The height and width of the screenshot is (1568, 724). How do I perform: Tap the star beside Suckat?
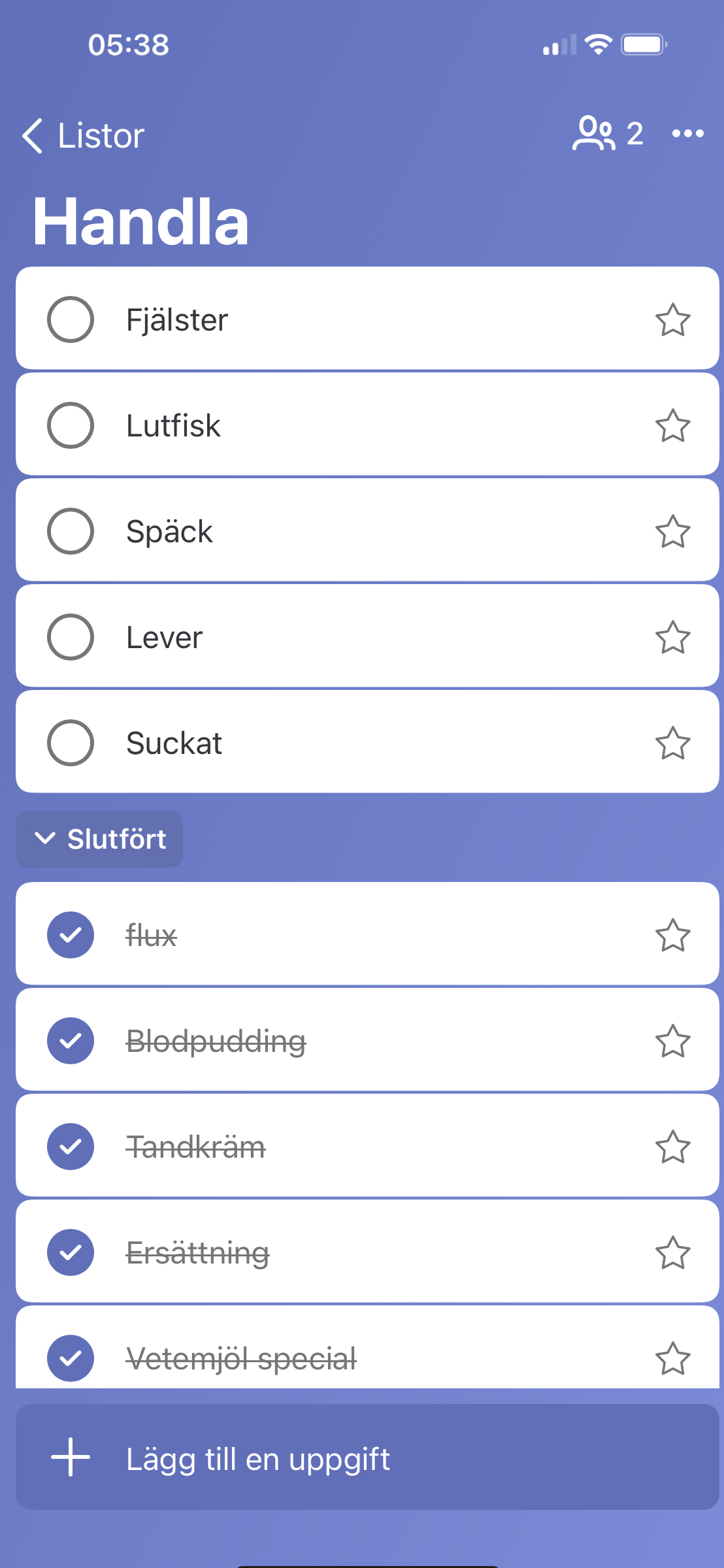[672, 743]
